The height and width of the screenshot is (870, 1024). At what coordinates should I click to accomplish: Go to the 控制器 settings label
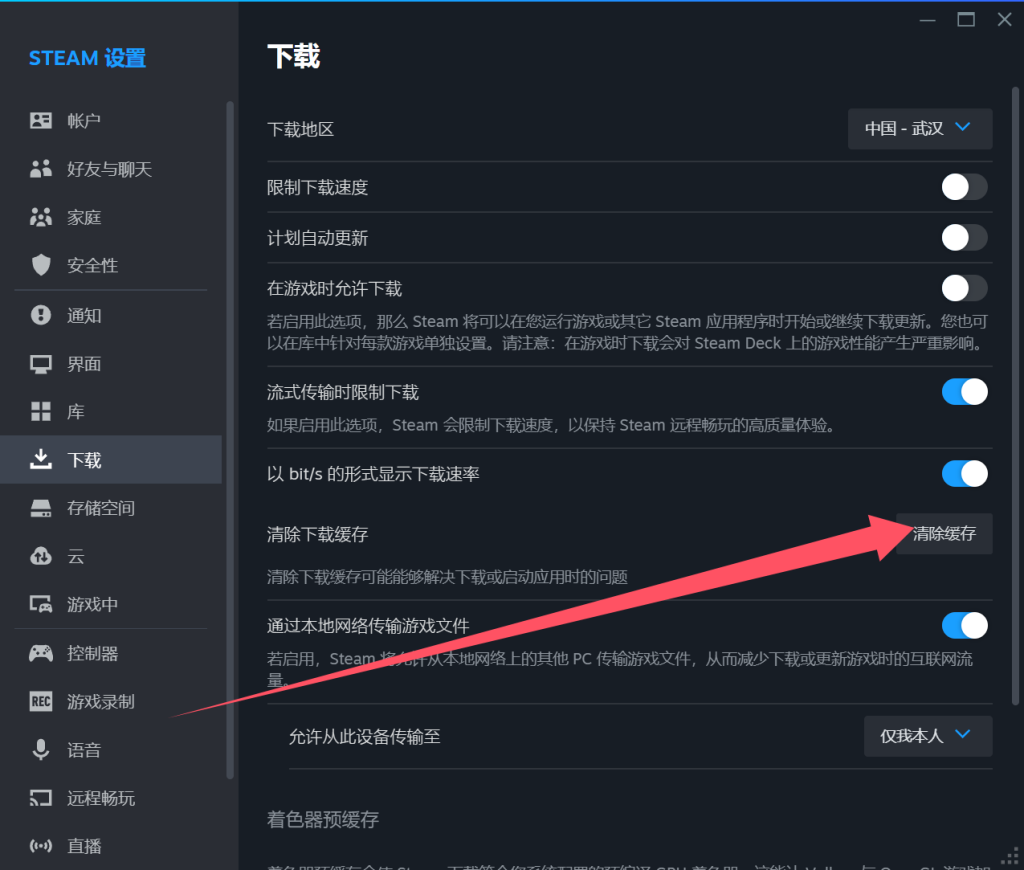pyautogui.click(x=92, y=652)
